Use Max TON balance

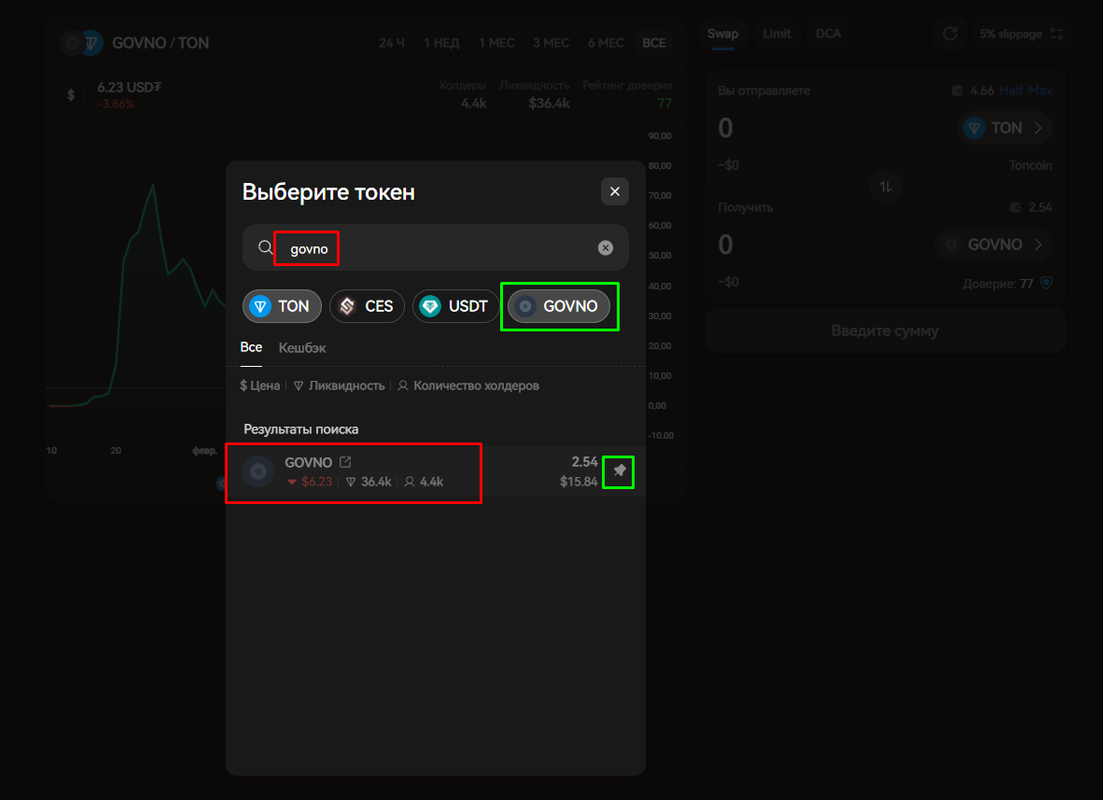pos(1040,91)
